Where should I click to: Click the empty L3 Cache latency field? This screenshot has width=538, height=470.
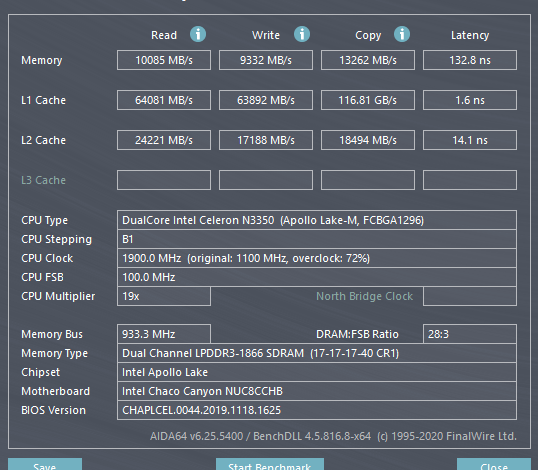470,180
